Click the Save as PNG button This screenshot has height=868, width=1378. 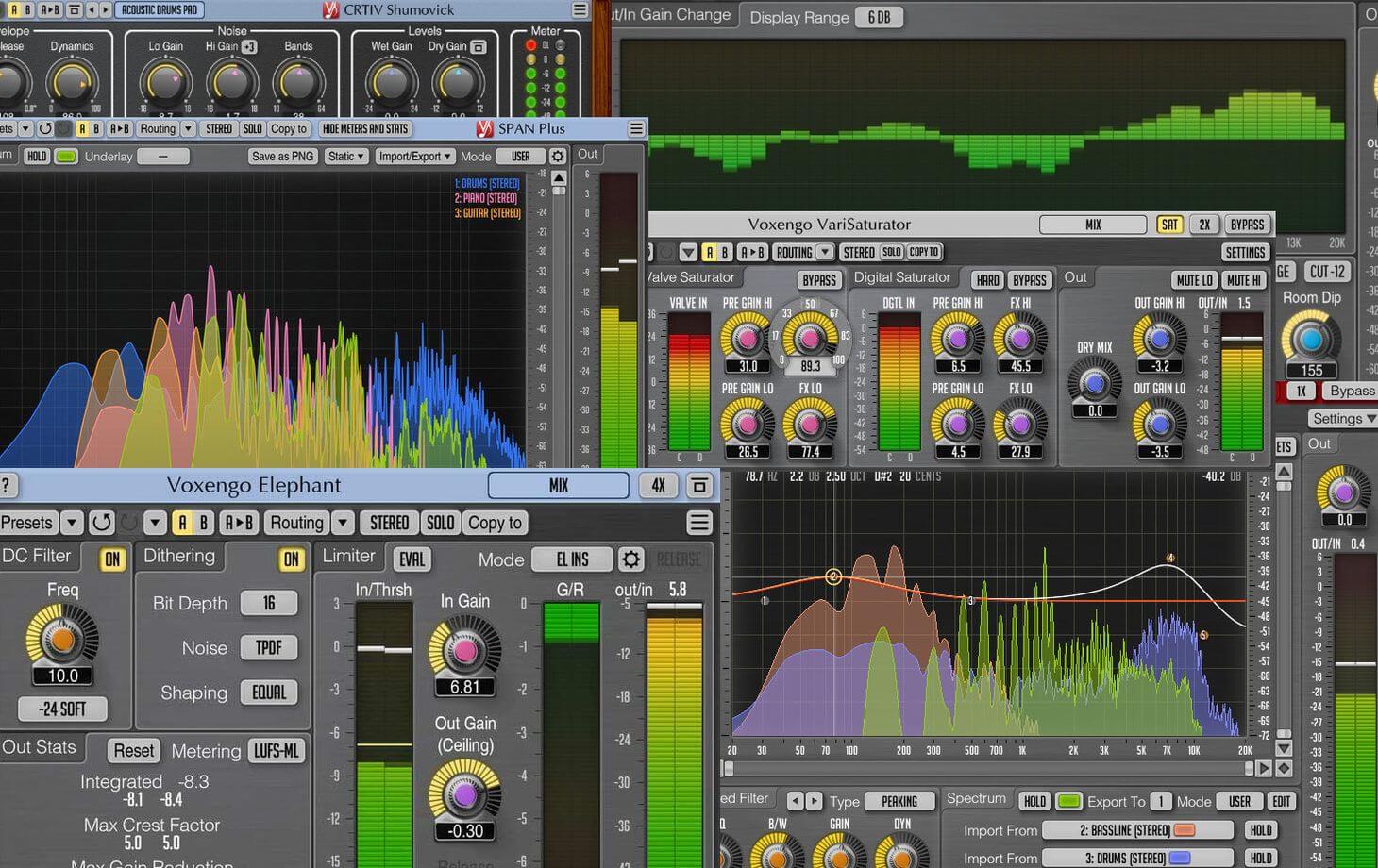click(282, 157)
